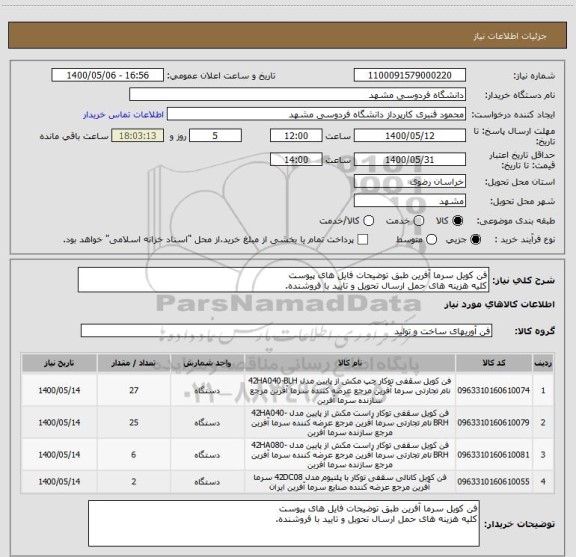Viewport: 576px width, 557px height.
Task: Click the شرح کلی نیاز description box
Action: point(283,280)
